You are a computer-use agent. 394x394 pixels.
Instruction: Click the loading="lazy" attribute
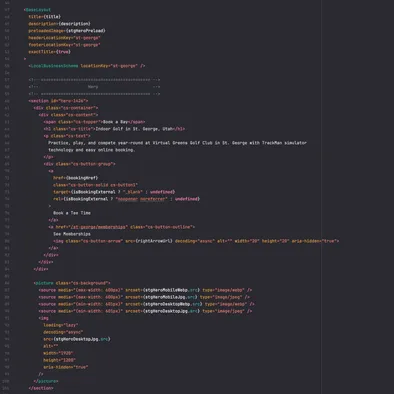pyautogui.click(x=61, y=325)
